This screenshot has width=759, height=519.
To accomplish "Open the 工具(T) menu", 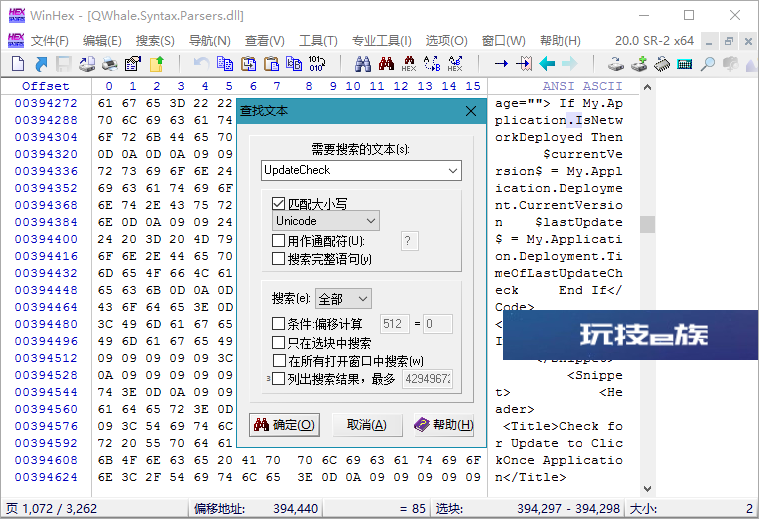I will 318,41.
